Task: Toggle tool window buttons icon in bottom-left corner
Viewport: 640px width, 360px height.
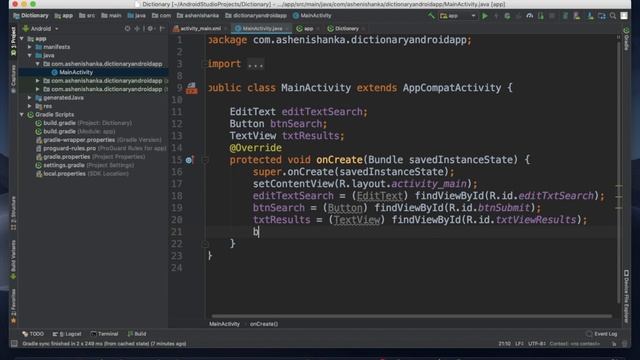Action: click(14, 344)
